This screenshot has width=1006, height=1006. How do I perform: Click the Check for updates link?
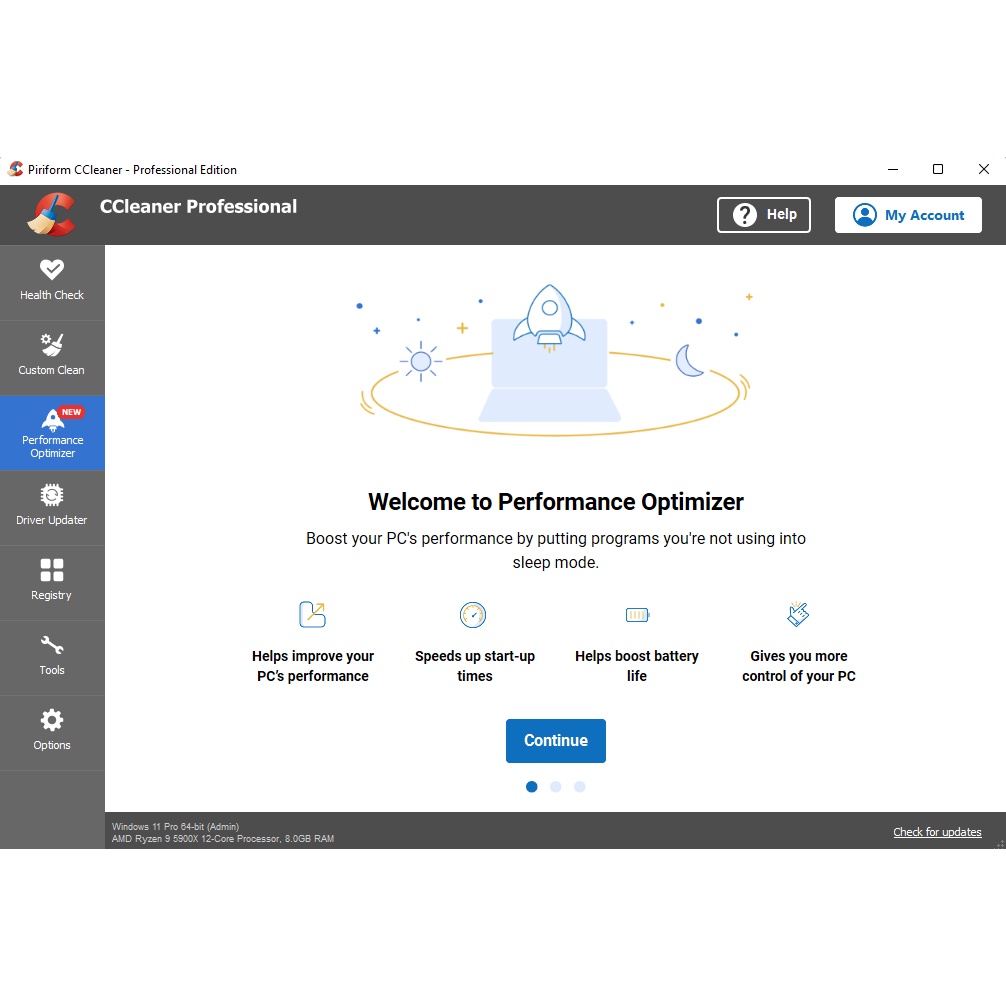click(x=937, y=832)
